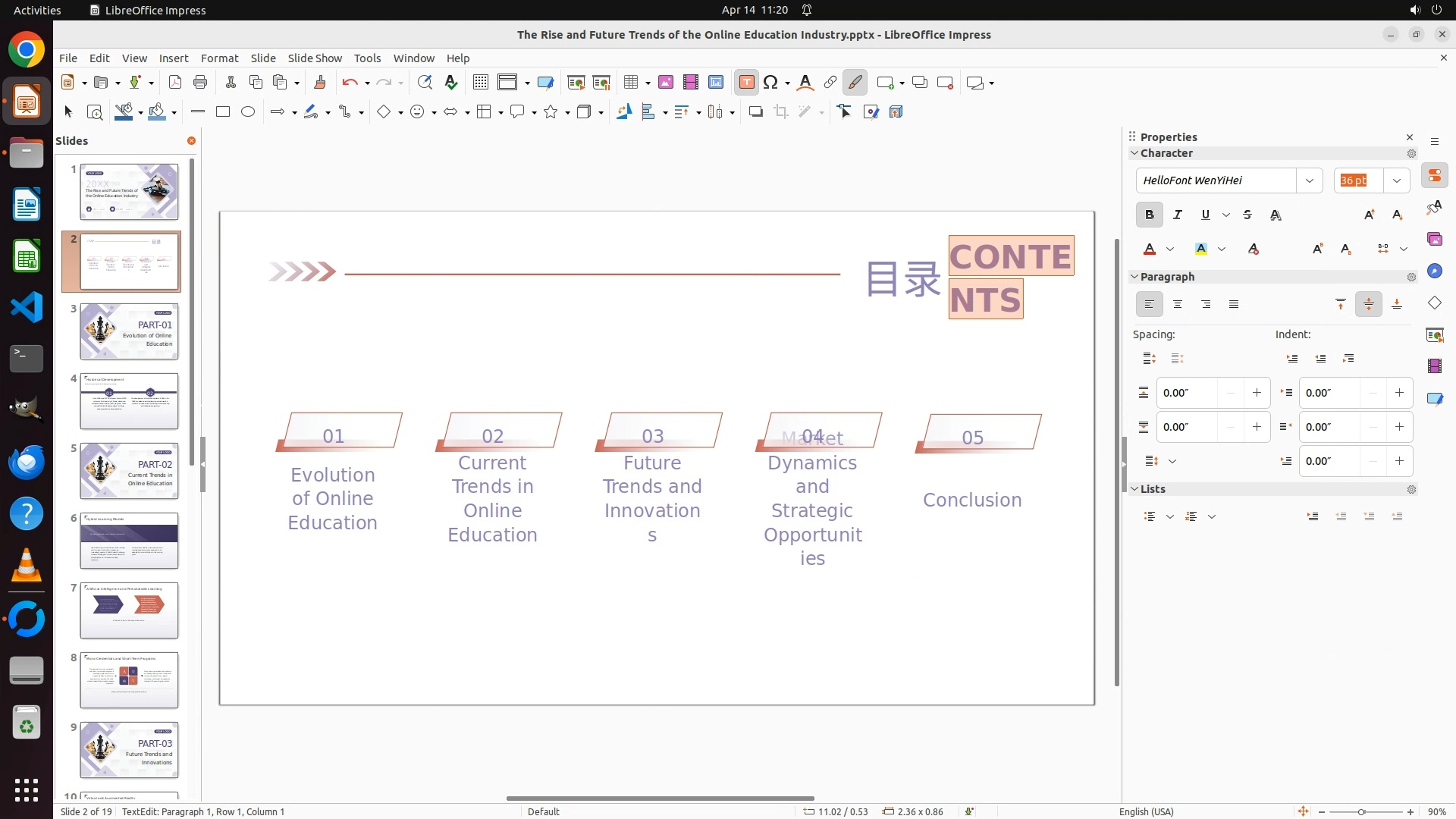Select slide 3 thumbnail PART-01

[x=129, y=331]
